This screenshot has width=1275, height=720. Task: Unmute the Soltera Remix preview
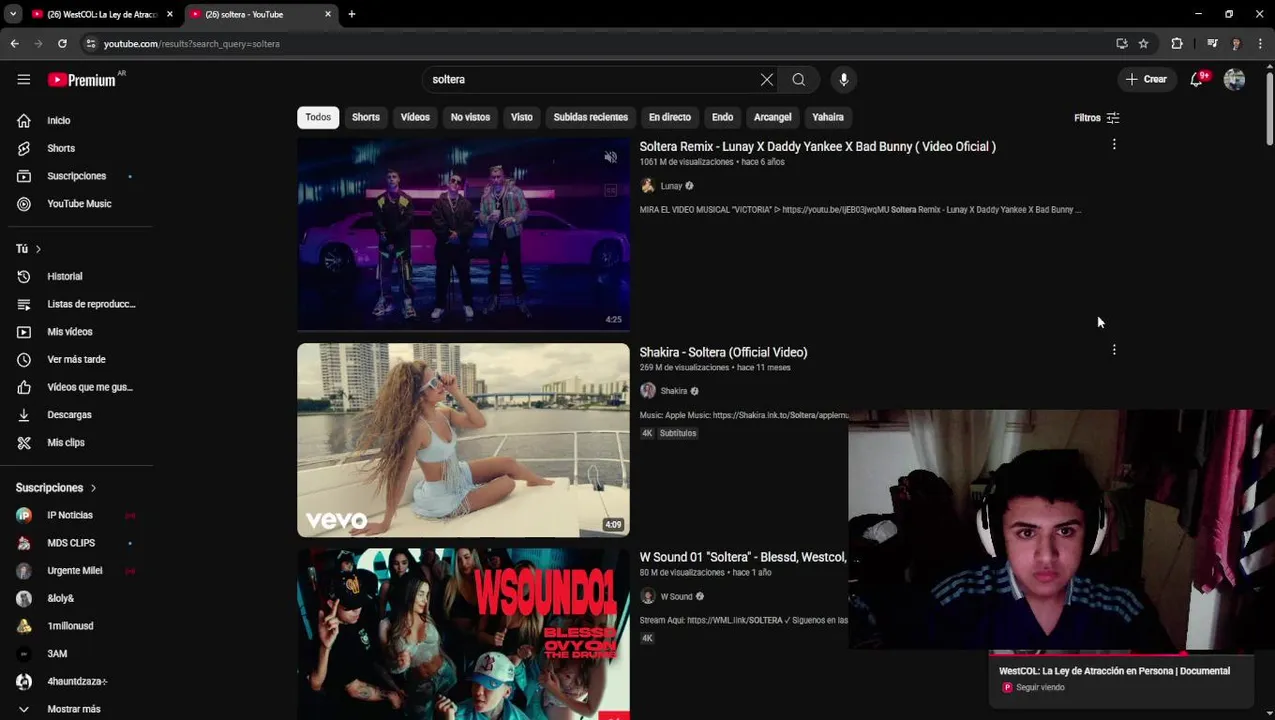[611, 157]
